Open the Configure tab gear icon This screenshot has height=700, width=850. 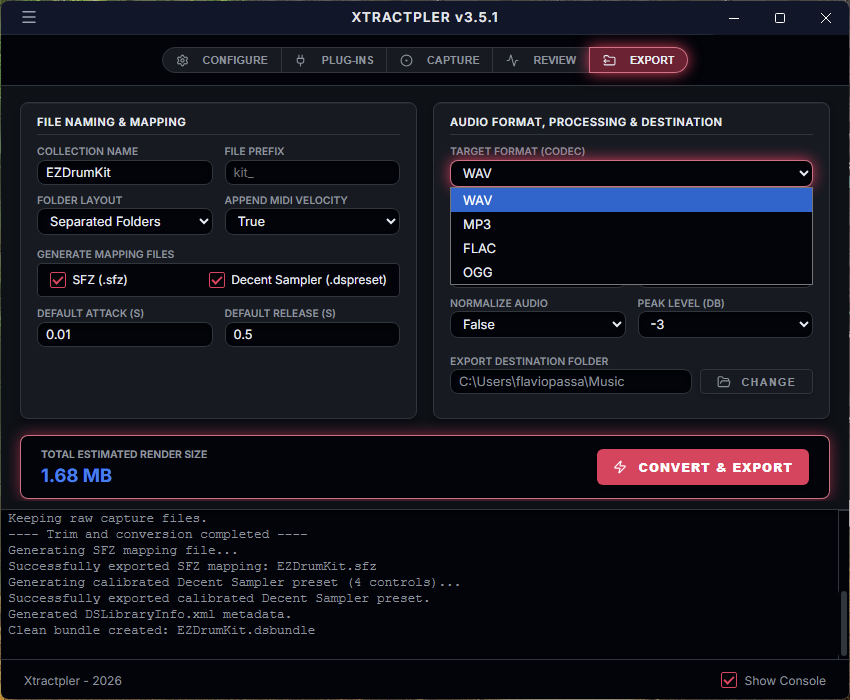point(183,60)
